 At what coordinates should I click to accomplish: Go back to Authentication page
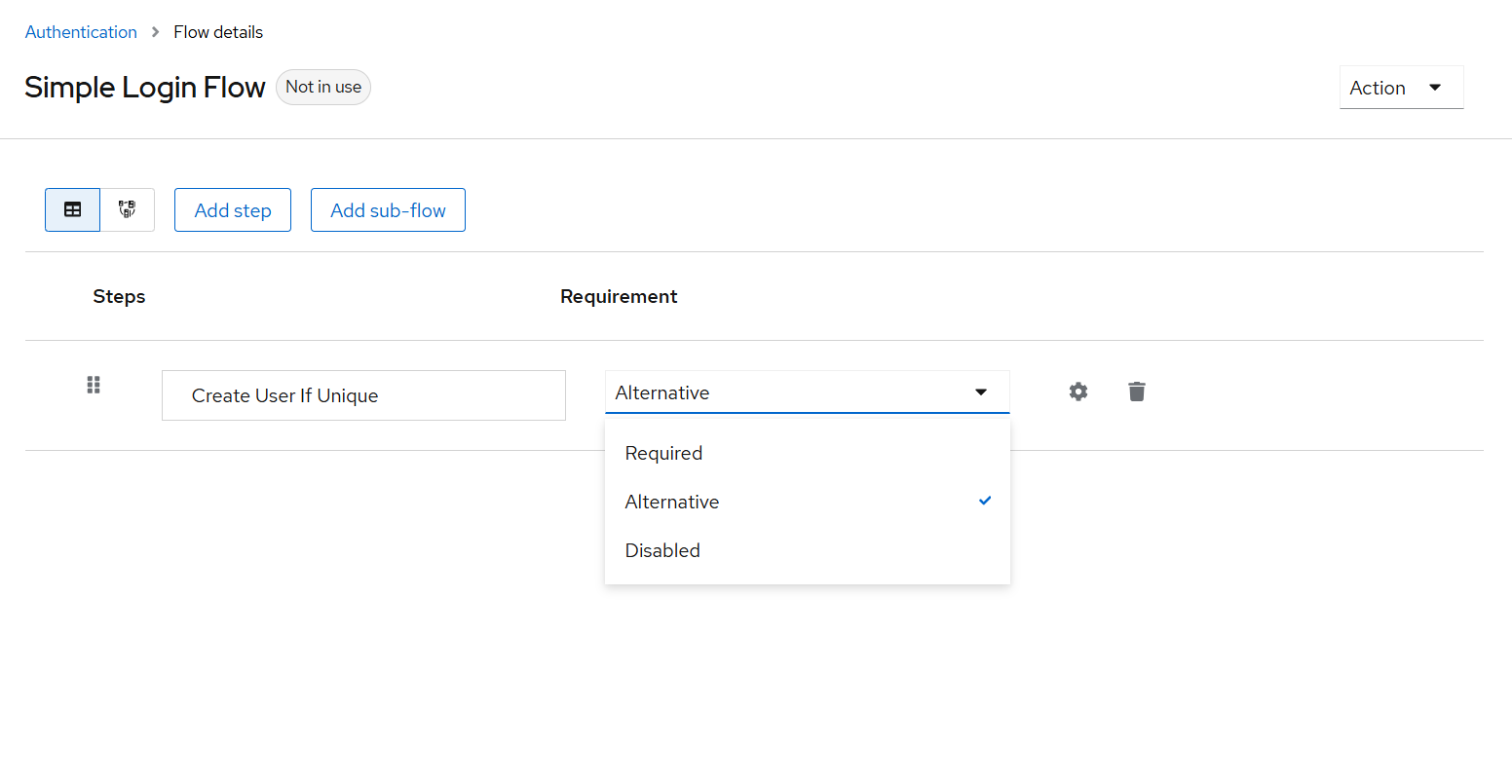81,32
